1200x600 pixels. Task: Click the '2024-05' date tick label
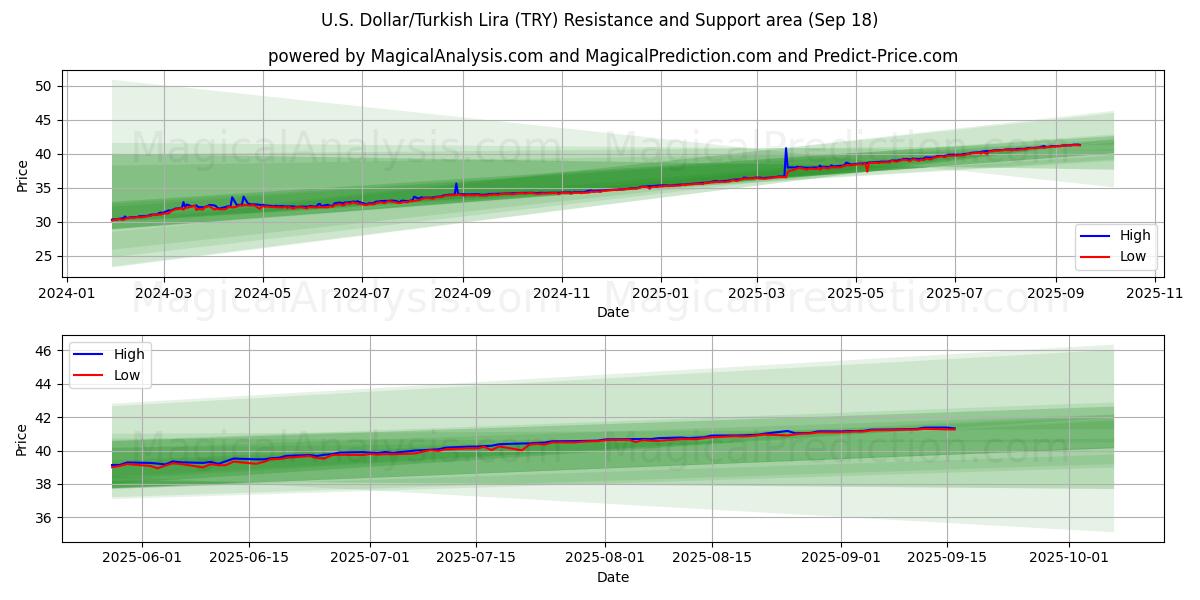pyautogui.click(x=263, y=293)
